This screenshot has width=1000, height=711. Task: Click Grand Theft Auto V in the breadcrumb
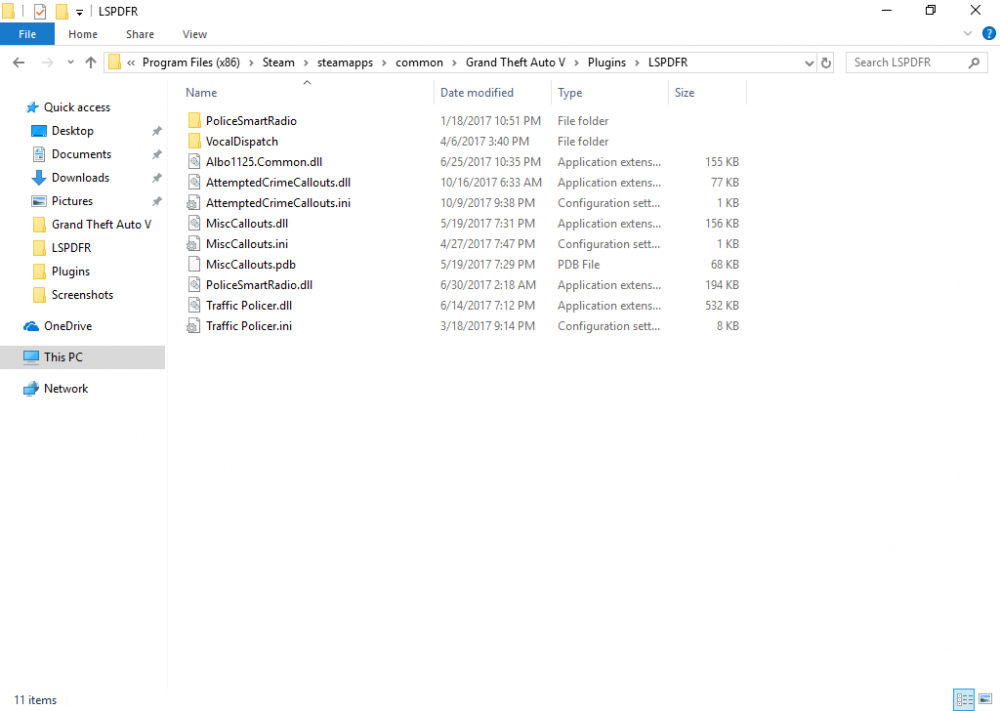(x=515, y=62)
